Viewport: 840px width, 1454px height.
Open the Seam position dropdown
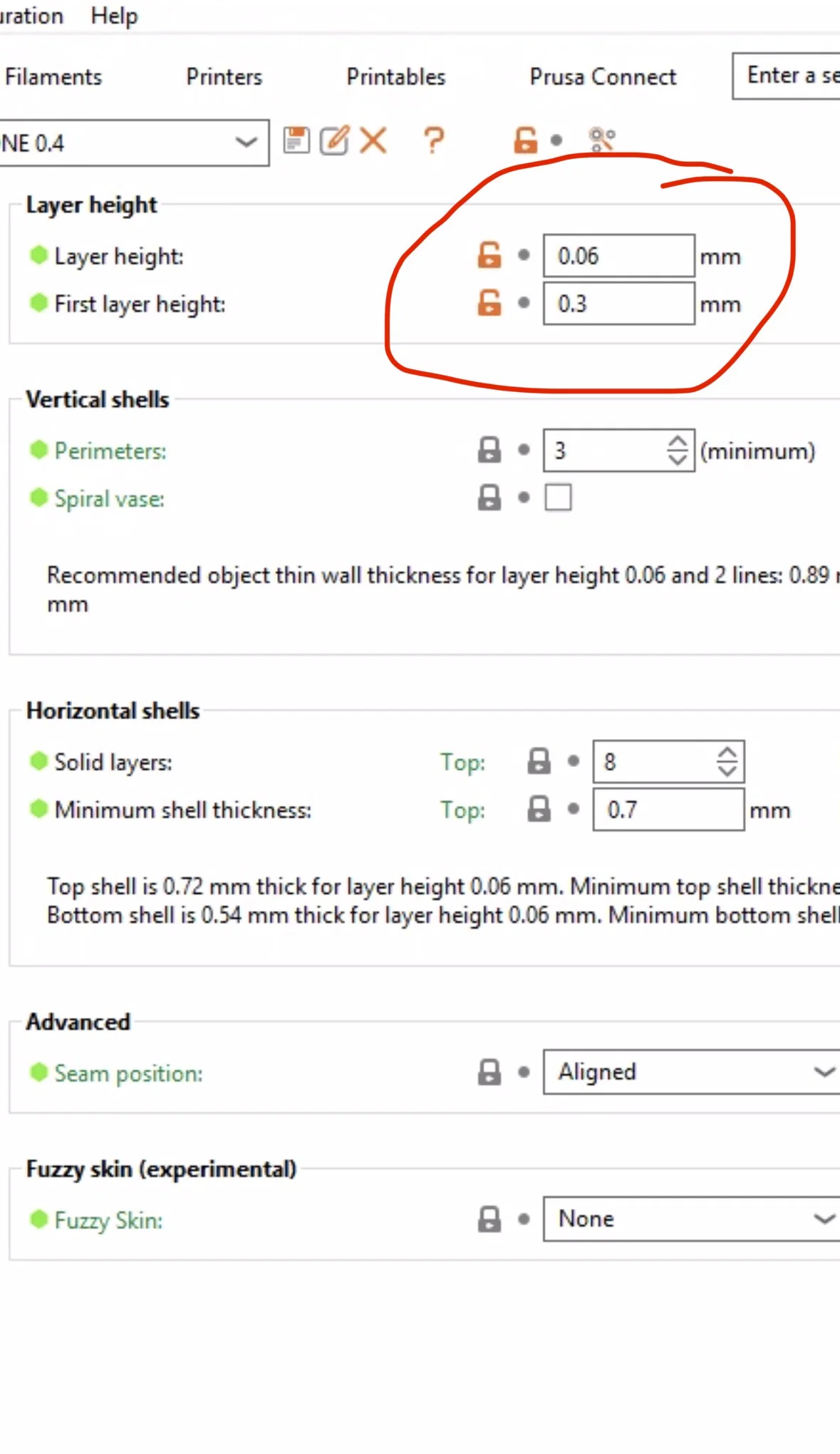[x=691, y=1072]
